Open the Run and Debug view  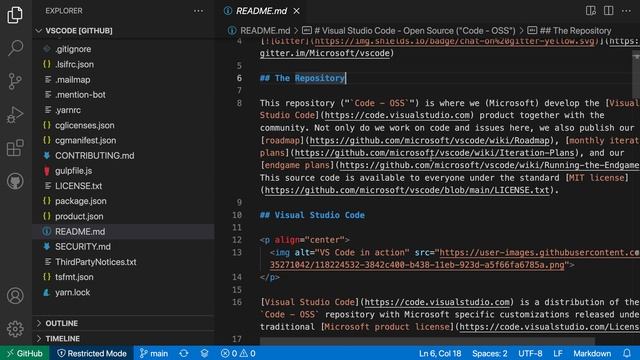pos(15,115)
